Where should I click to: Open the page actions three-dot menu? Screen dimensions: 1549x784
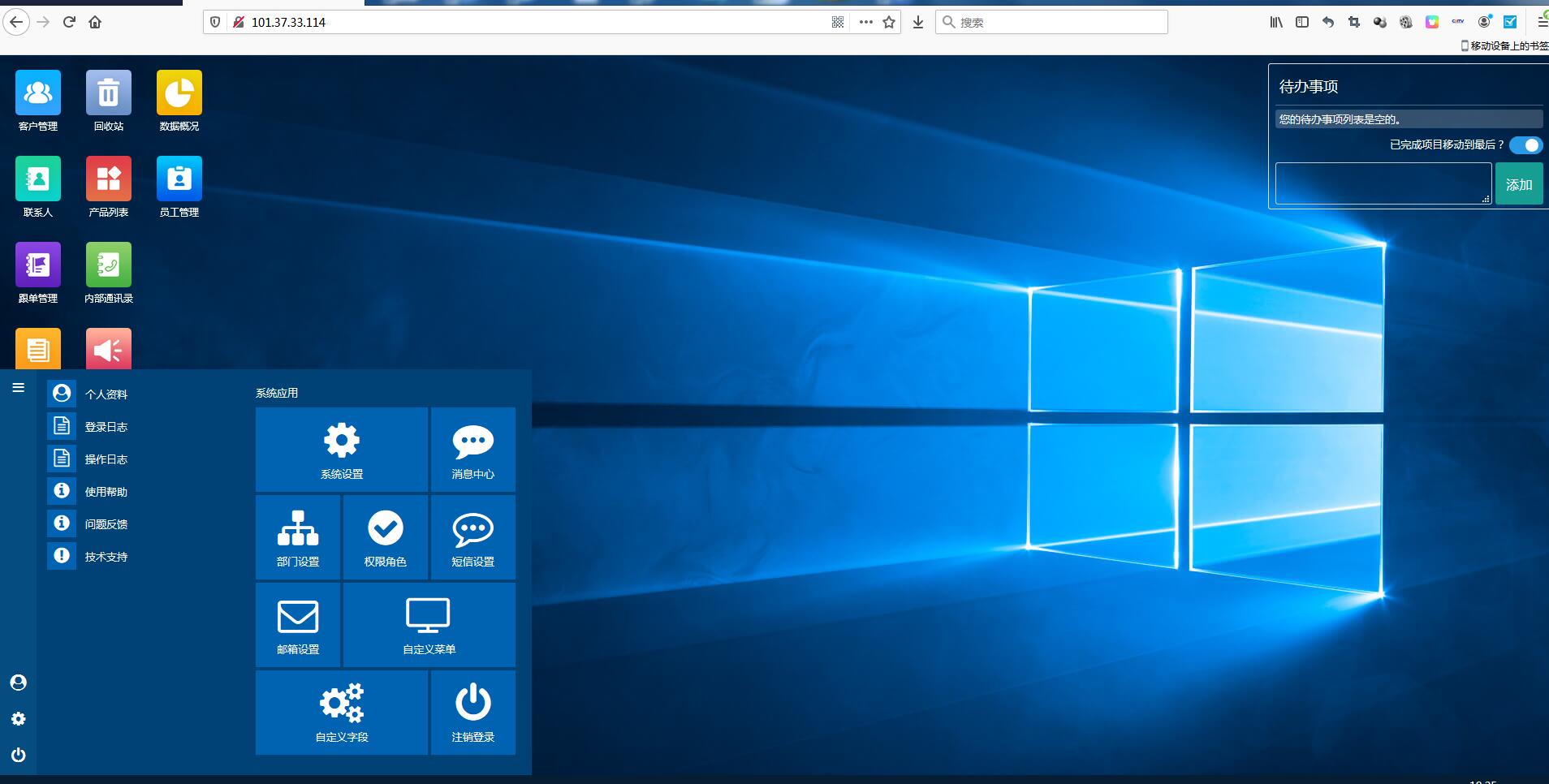click(x=865, y=22)
